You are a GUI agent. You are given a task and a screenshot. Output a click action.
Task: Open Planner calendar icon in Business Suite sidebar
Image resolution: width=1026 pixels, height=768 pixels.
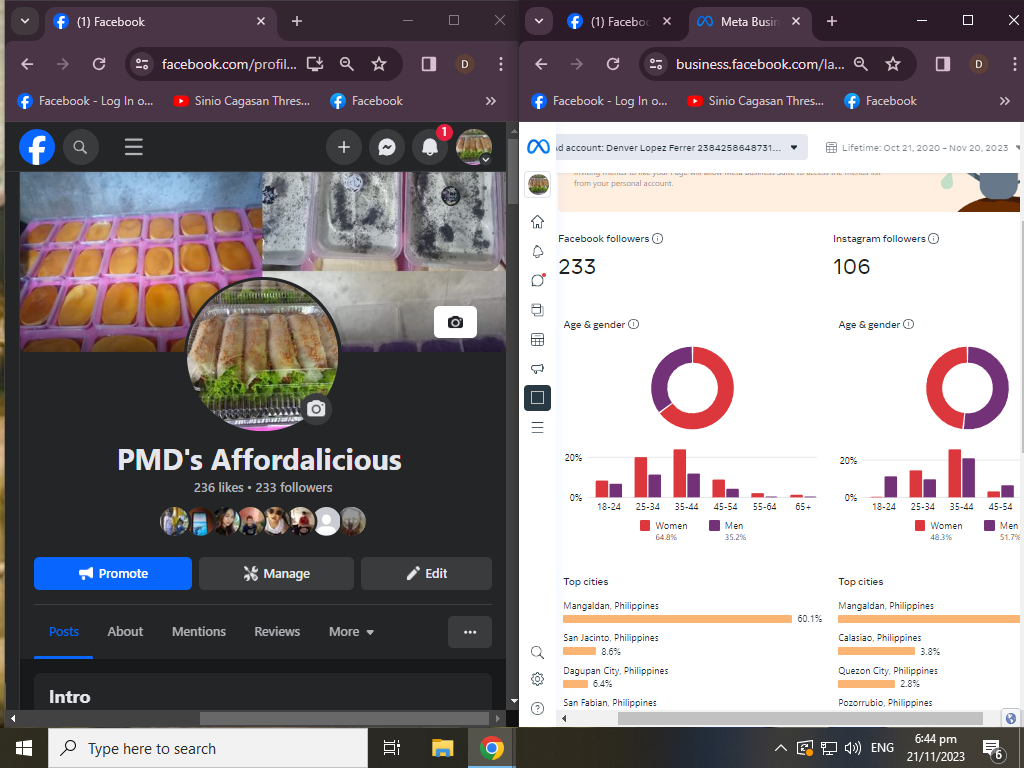point(537,340)
